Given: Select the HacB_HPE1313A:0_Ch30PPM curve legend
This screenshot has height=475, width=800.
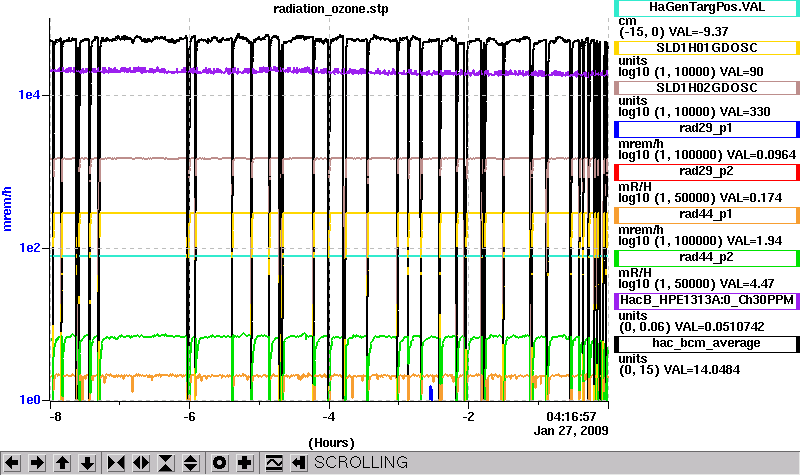Looking at the screenshot, I should coord(707,301).
